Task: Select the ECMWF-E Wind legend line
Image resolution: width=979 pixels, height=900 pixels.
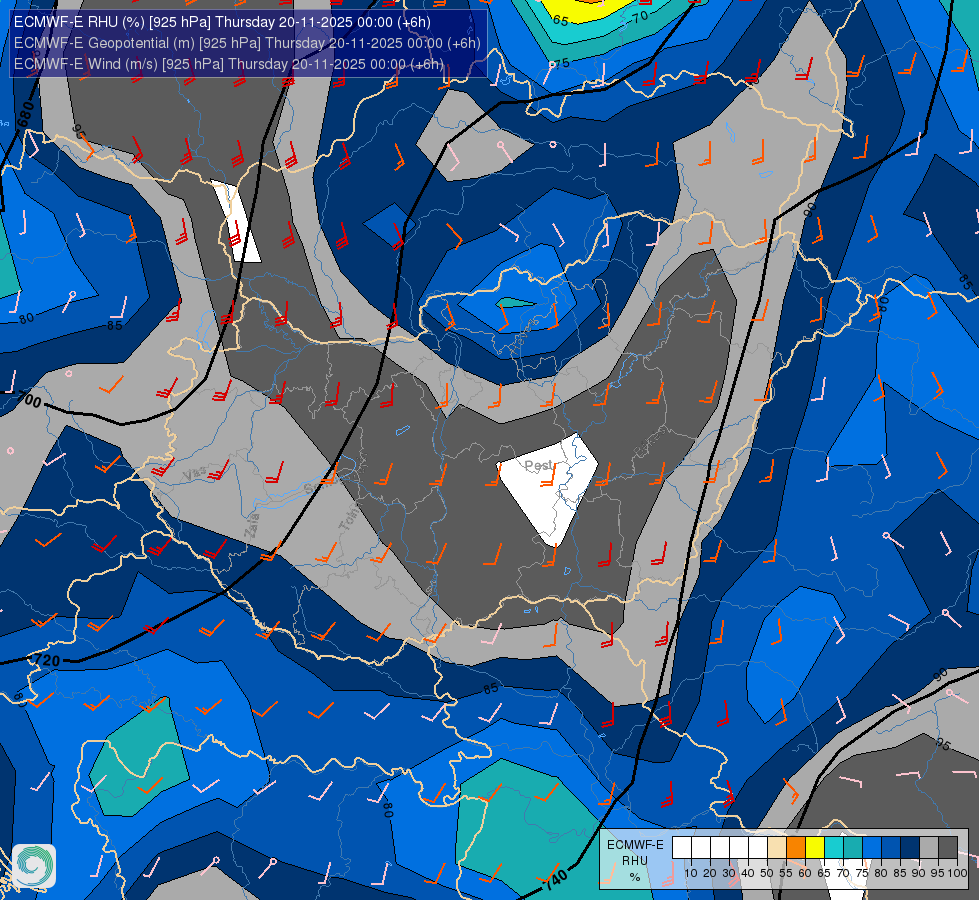Action: [x=229, y=64]
